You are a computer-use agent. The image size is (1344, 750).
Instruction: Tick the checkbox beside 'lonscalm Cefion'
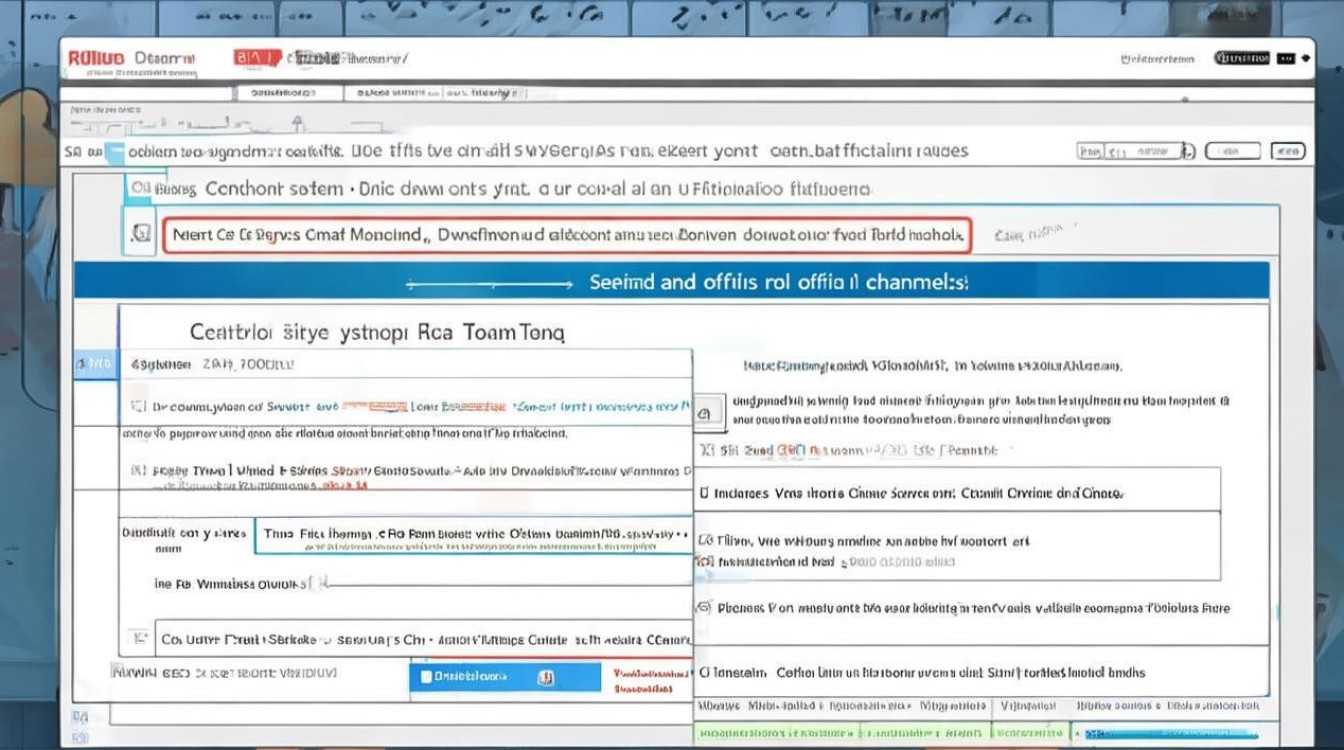coord(704,673)
